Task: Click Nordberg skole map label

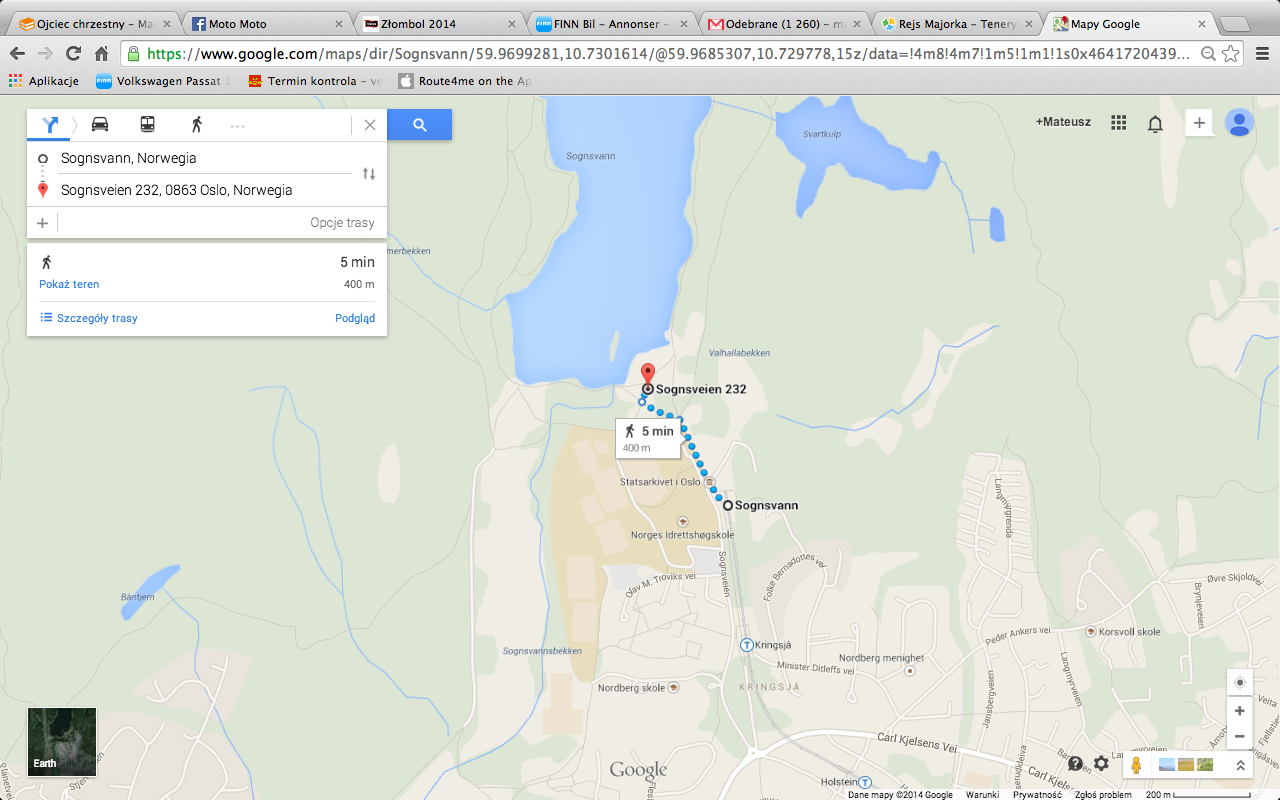Action: 631,688
